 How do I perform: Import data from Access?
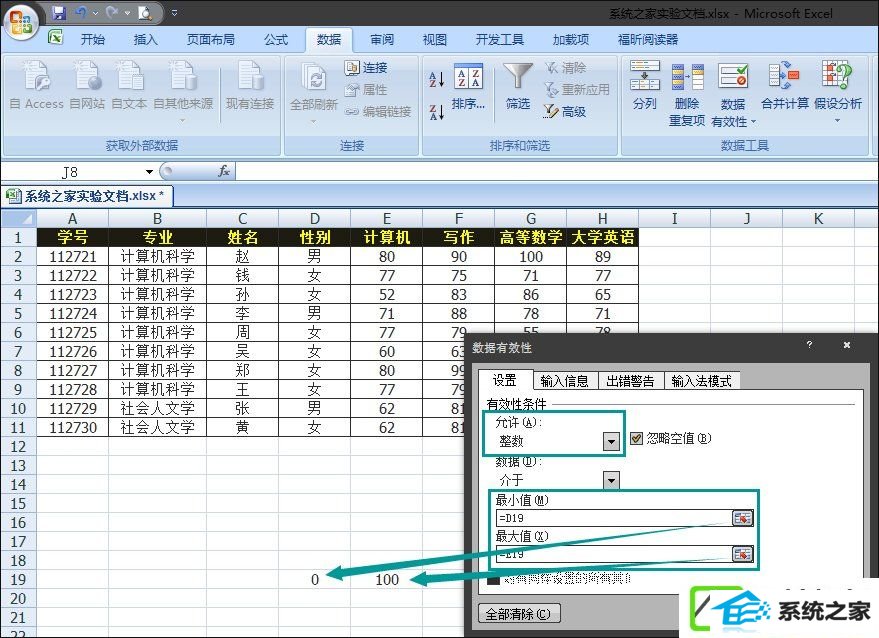pyautogui.click(x=36, y=85)
